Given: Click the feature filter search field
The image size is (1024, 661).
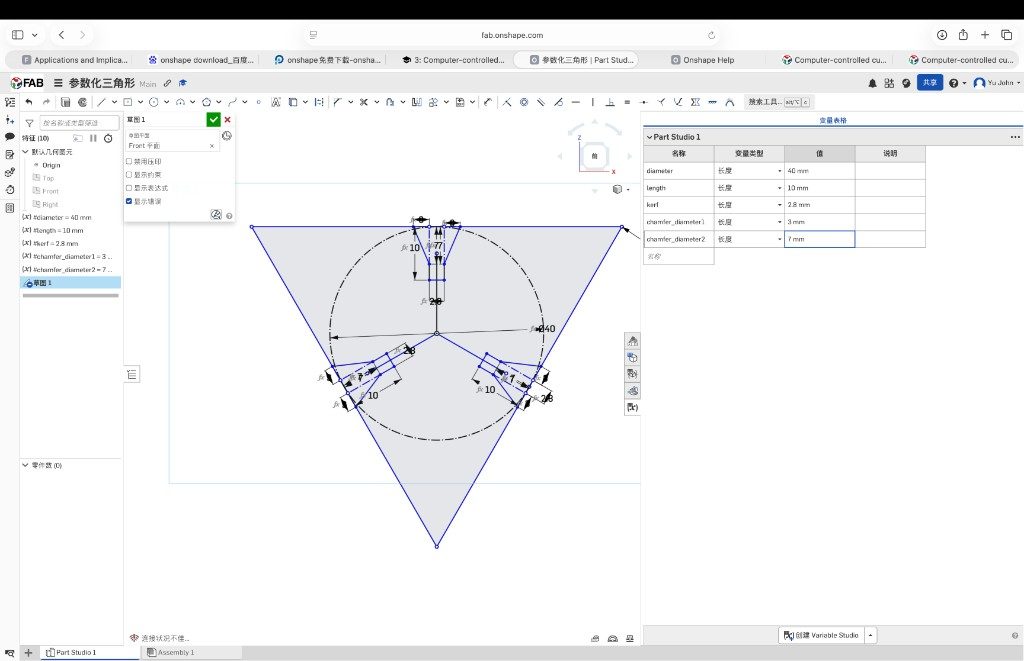Looking at the screenshot, I should click(79, 123).
